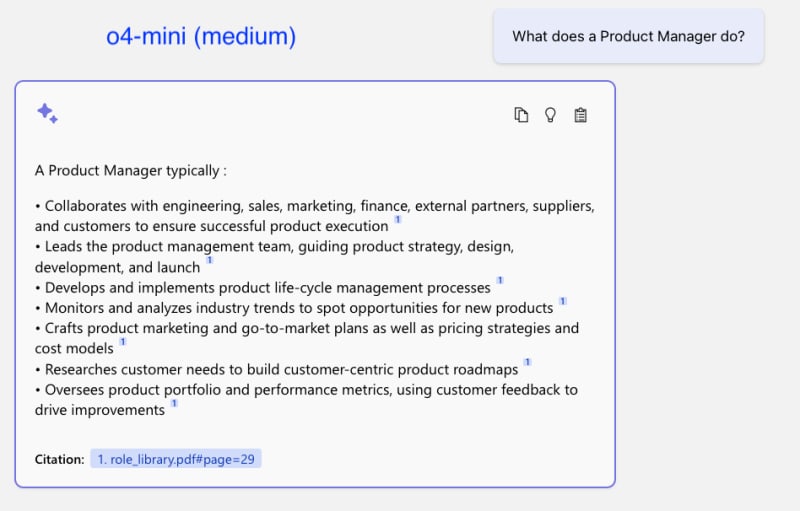Click the 'Crafts product marketing' bullet text
This screenshot has width=800, height=511.
307,338
